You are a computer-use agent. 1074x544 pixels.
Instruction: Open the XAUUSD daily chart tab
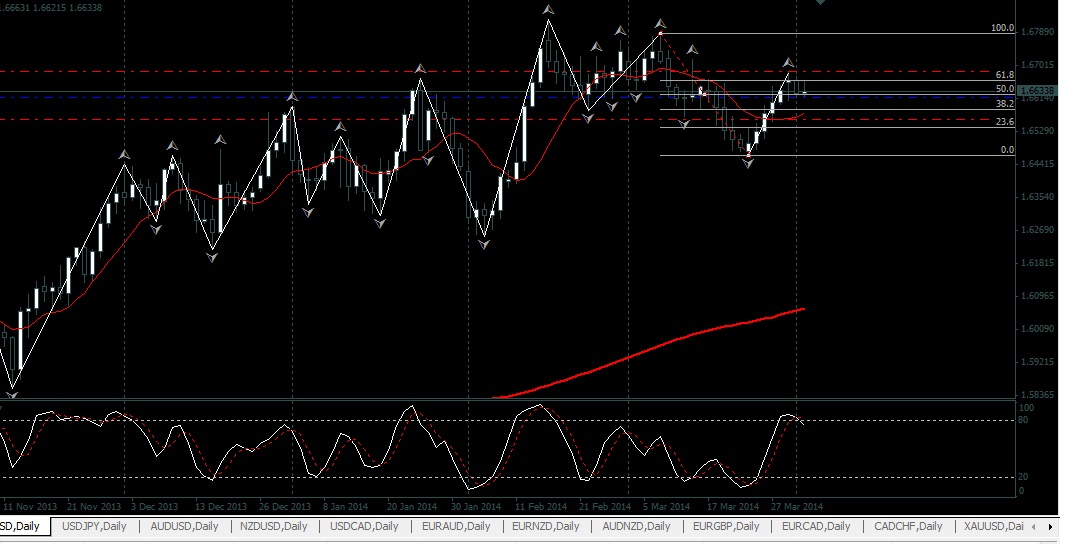[x=993, y=526]
